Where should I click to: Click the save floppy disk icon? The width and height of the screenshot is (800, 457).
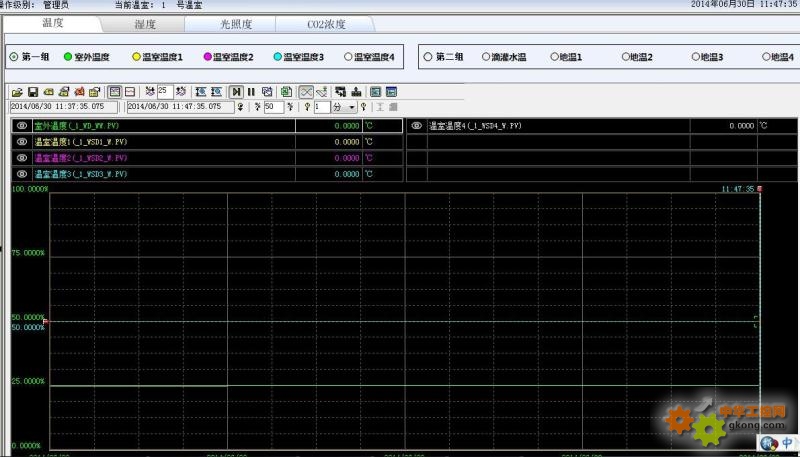pyautogui.click(x=32, y=91)
